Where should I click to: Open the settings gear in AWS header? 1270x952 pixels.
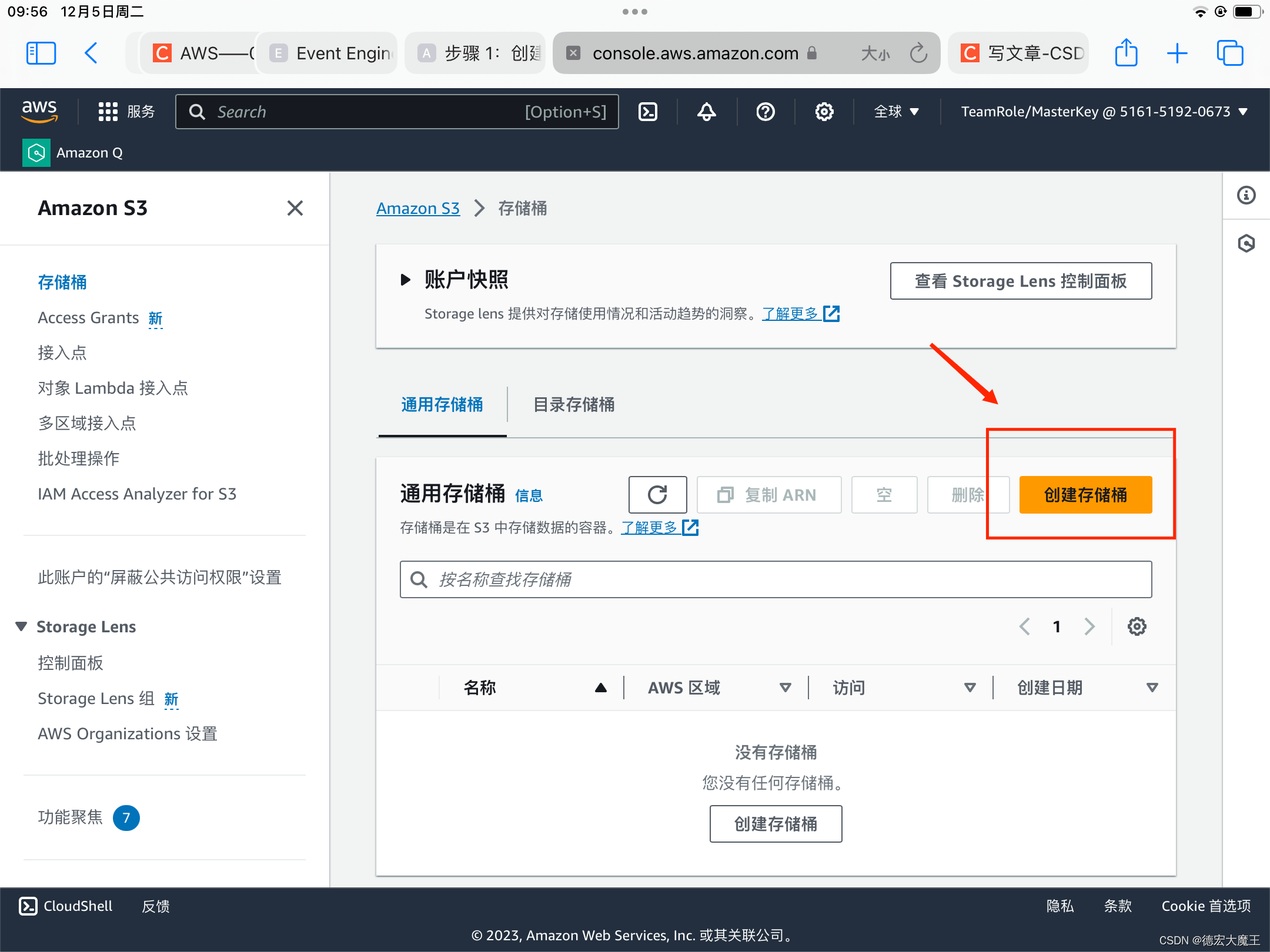[824, 112]
